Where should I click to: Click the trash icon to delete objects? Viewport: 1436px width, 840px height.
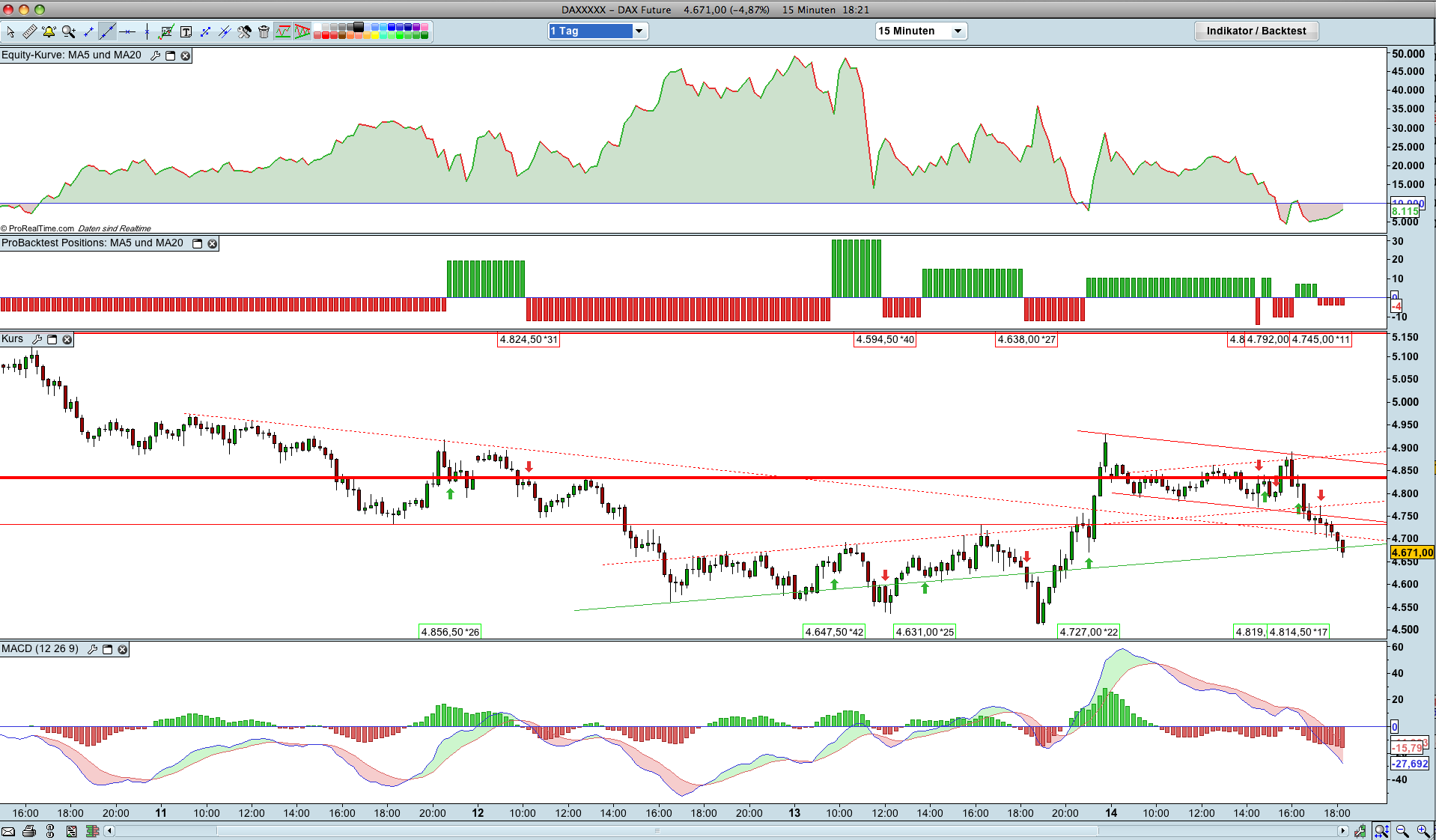click(x=264, y=31)
